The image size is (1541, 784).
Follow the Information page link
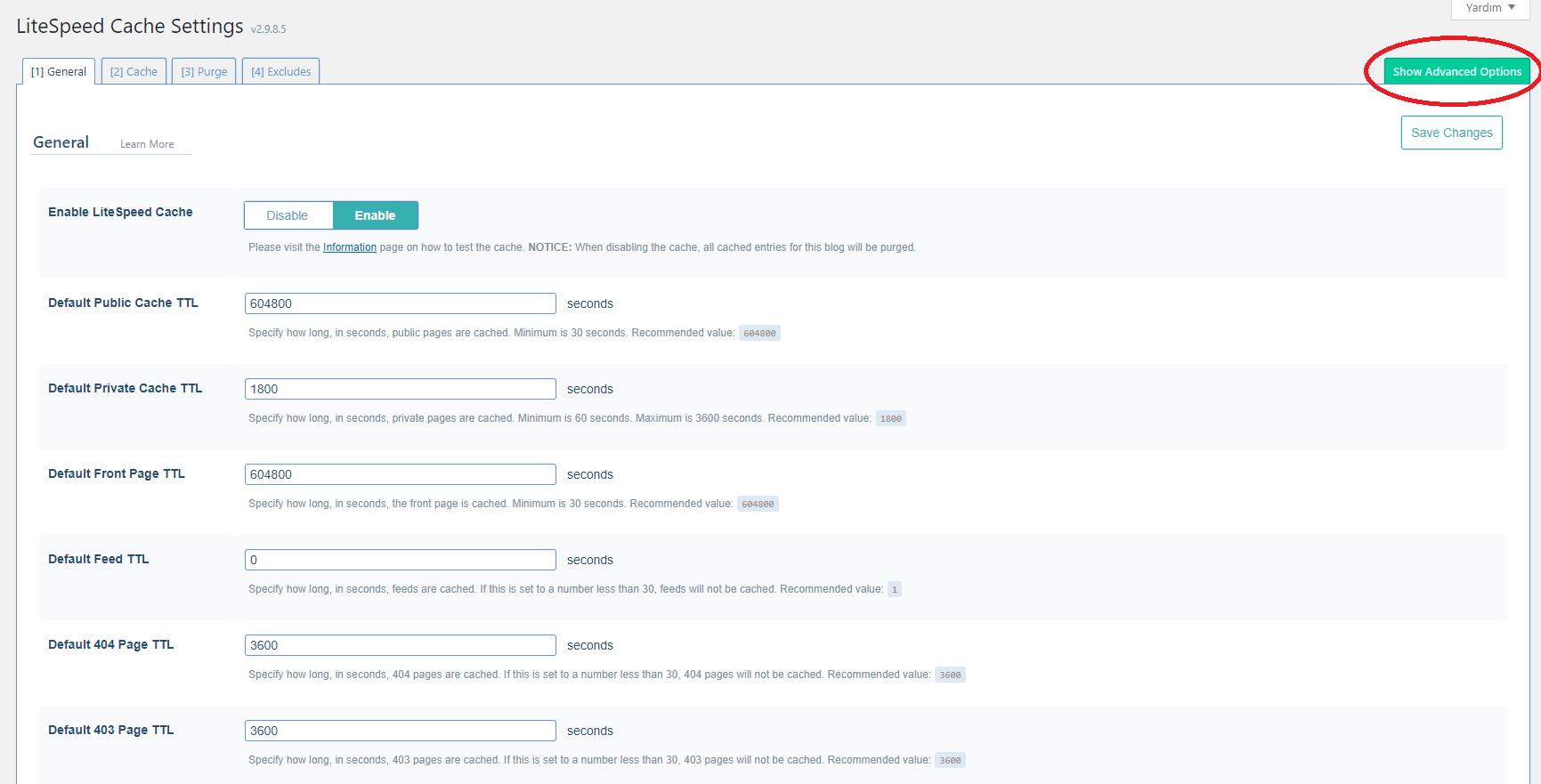pos(350,247)
